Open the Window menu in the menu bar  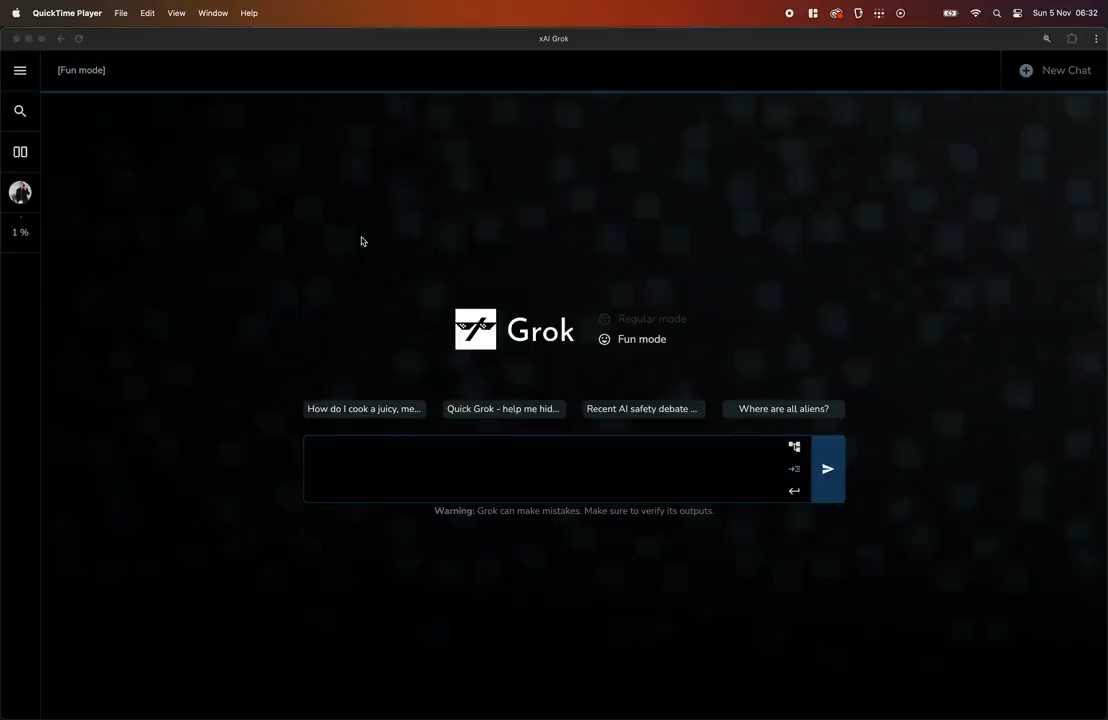click(x=213, y=13)
